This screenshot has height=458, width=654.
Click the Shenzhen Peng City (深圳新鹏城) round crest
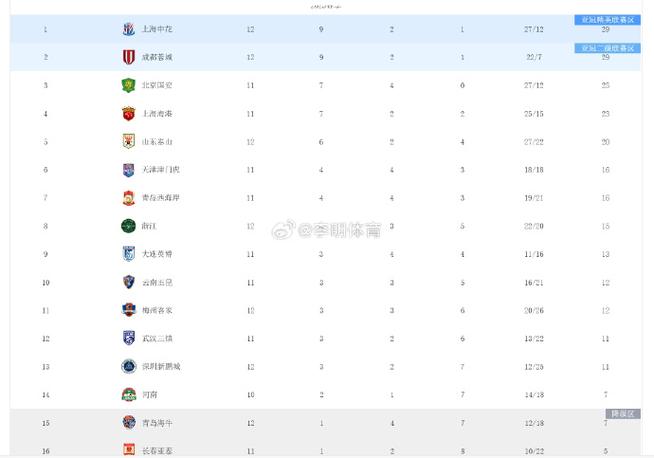128,367
